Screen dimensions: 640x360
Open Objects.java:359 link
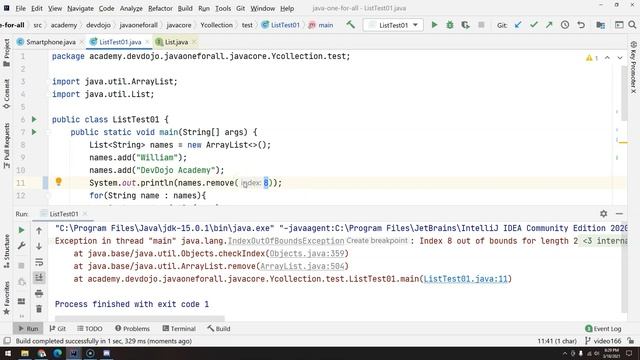pos(307,253)
